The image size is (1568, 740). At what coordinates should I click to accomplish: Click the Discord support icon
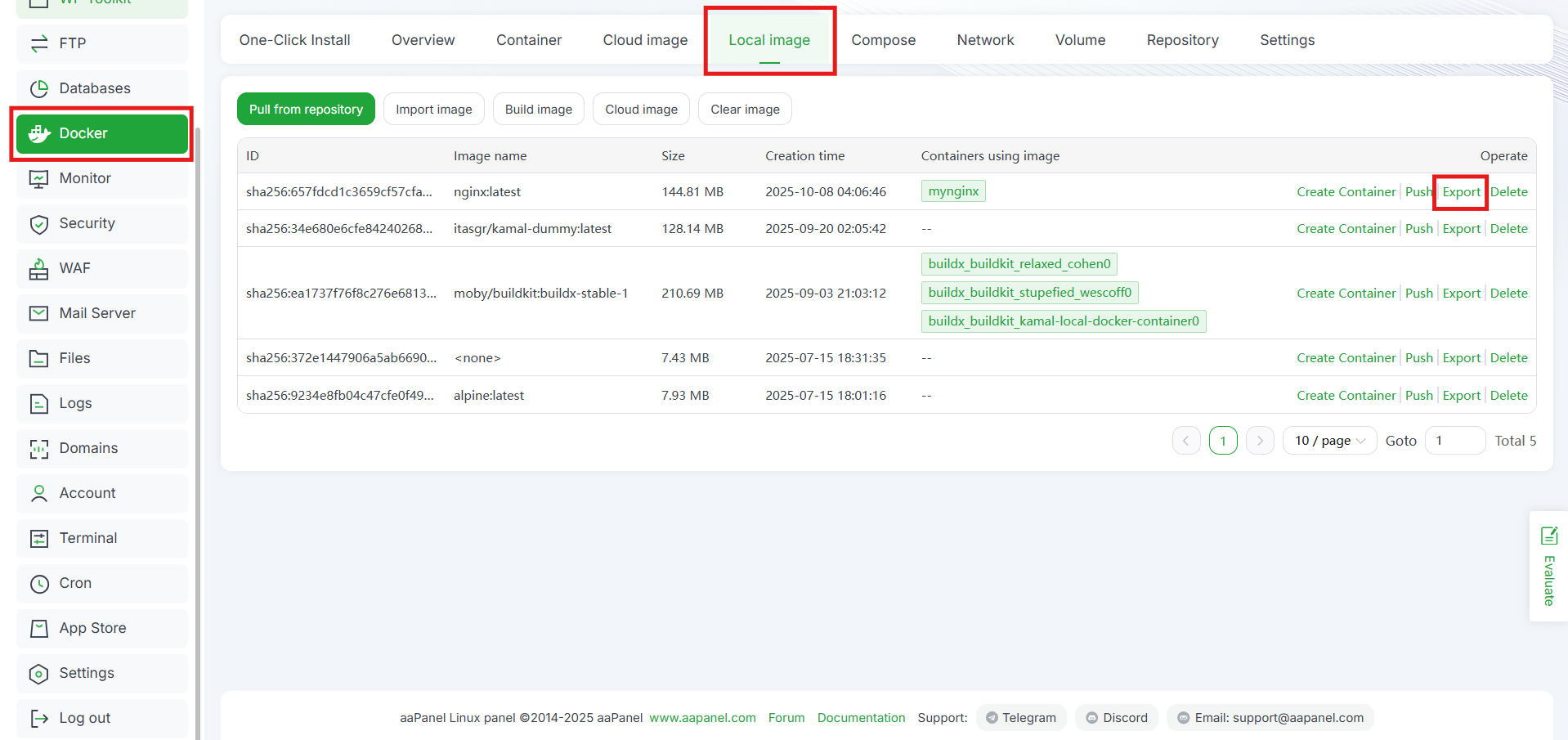click(x=1091, y=718)
